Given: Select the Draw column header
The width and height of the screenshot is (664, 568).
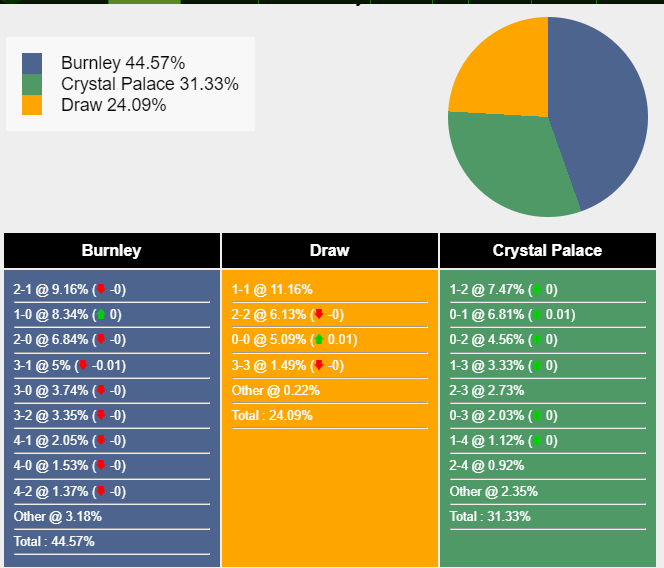Looking at the screenshot, I should 329,250.
